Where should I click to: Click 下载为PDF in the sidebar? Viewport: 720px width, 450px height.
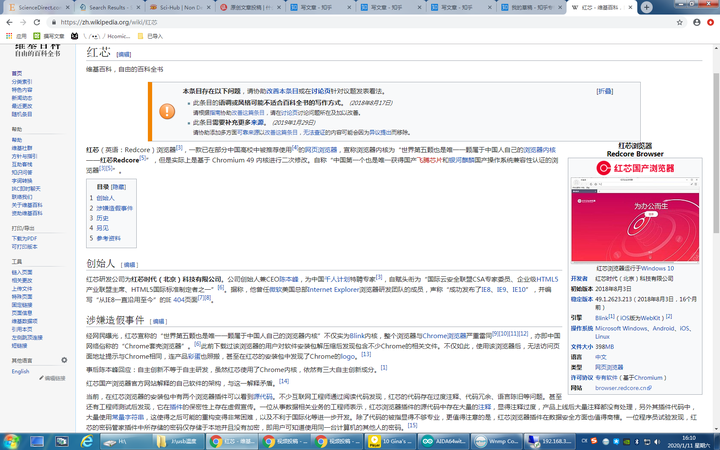(24, 239)
